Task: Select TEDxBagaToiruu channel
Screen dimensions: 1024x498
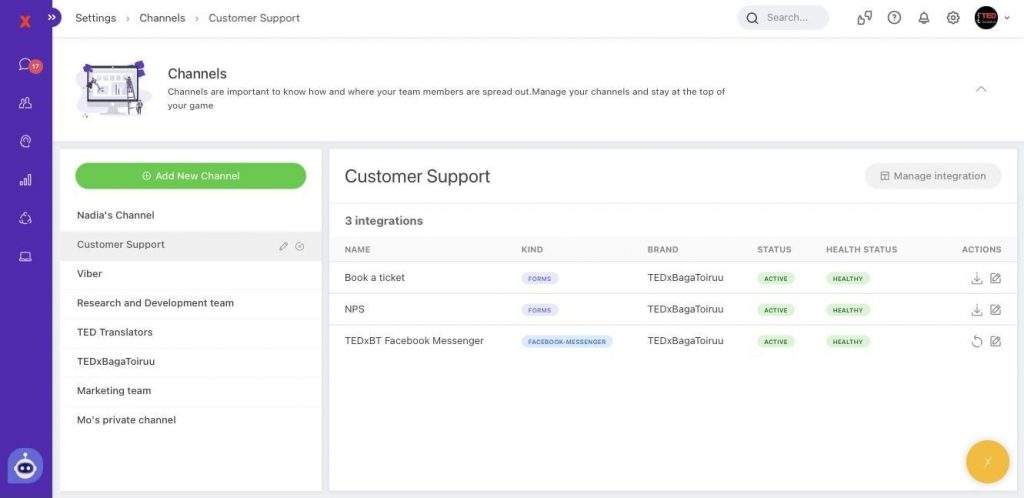Action: click(191, 362)
